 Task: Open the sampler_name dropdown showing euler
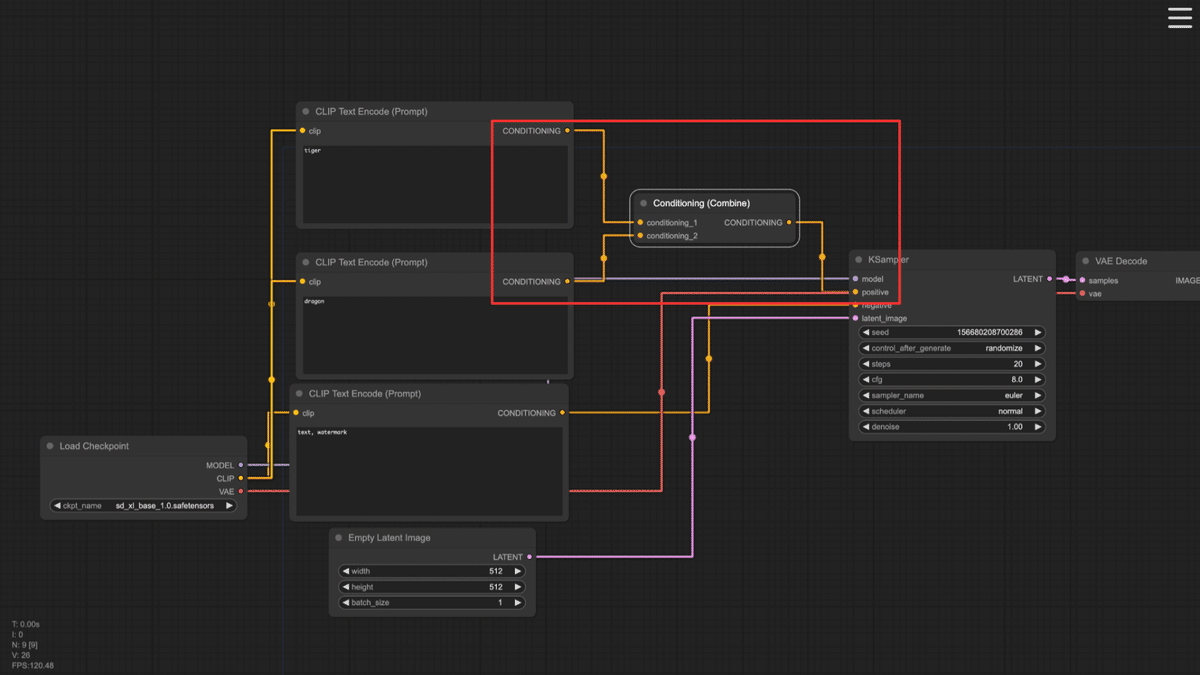point(951,395)
